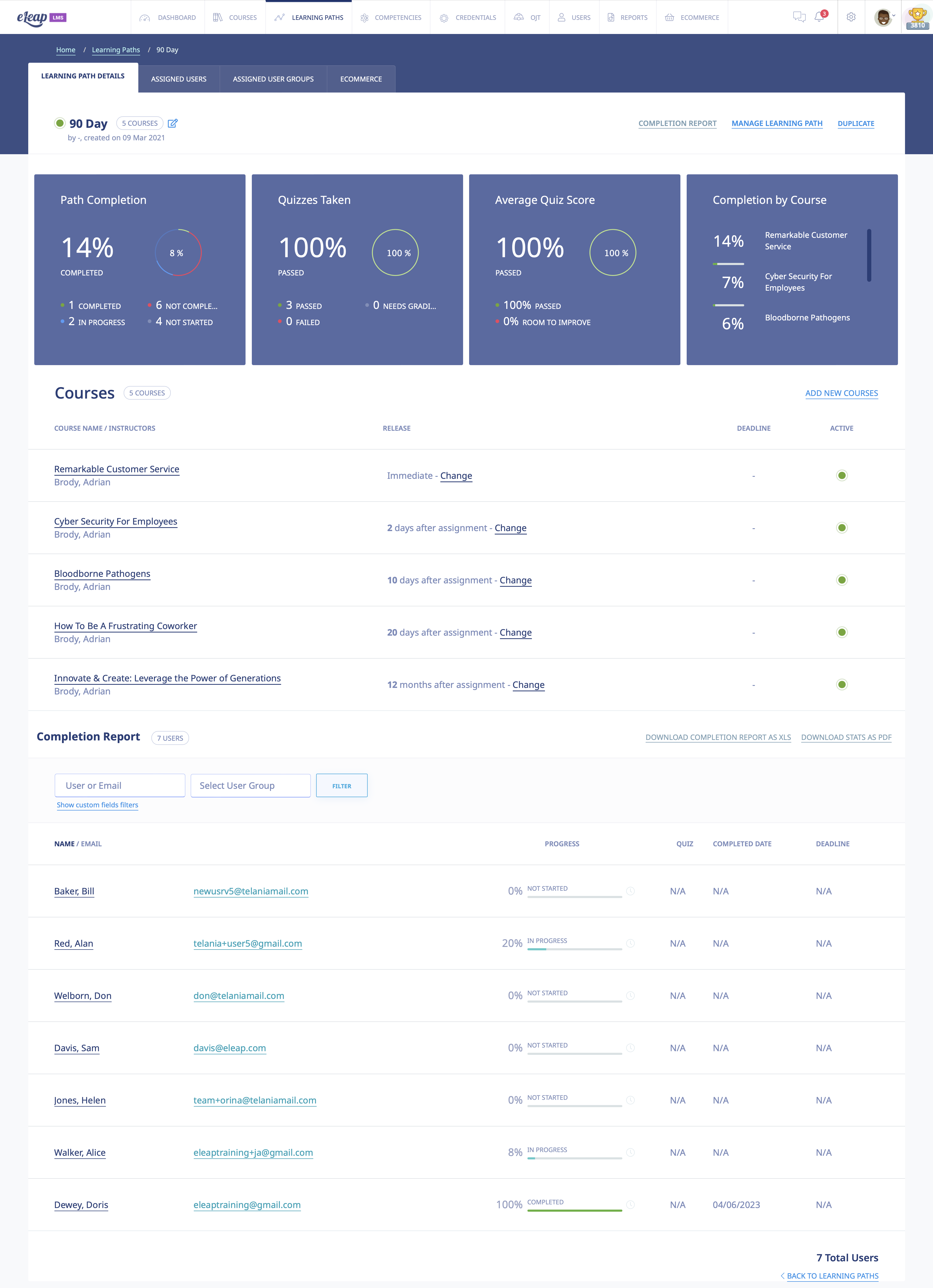
Task: Show custom fields filters
Action: click(x=97, y=805)
